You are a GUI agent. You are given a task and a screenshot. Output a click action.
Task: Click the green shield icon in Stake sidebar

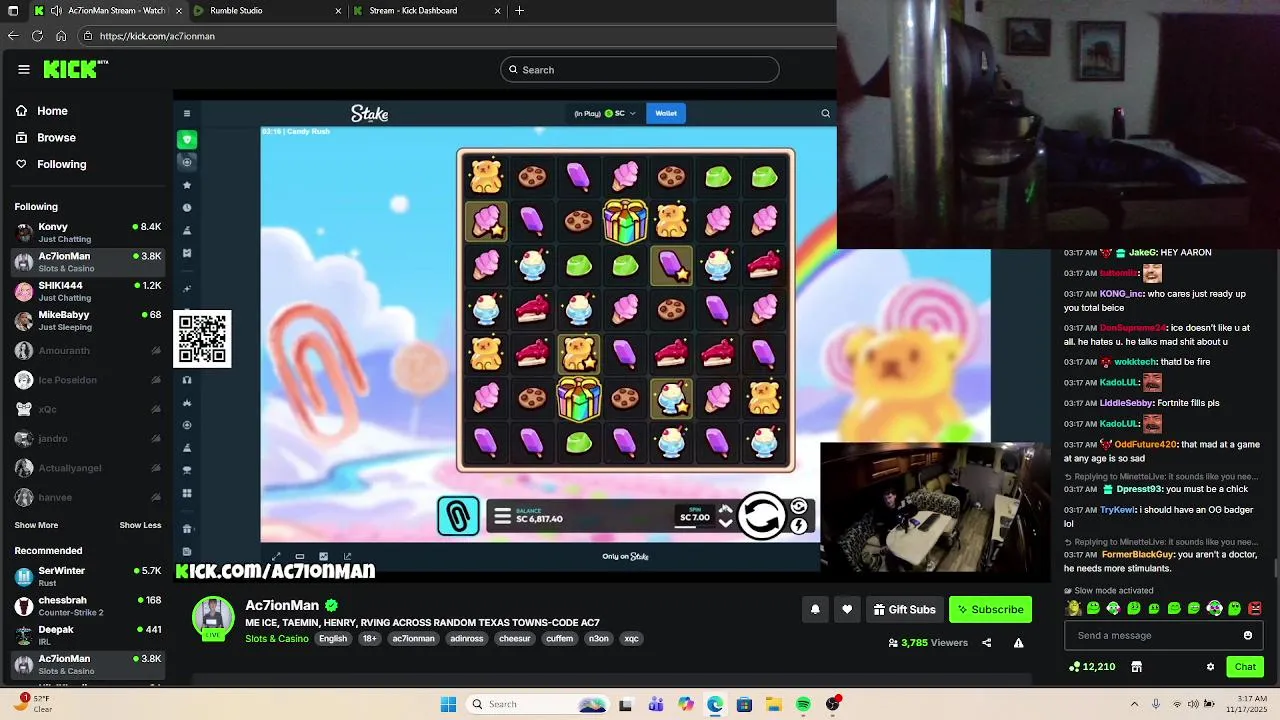click(187, 139)
